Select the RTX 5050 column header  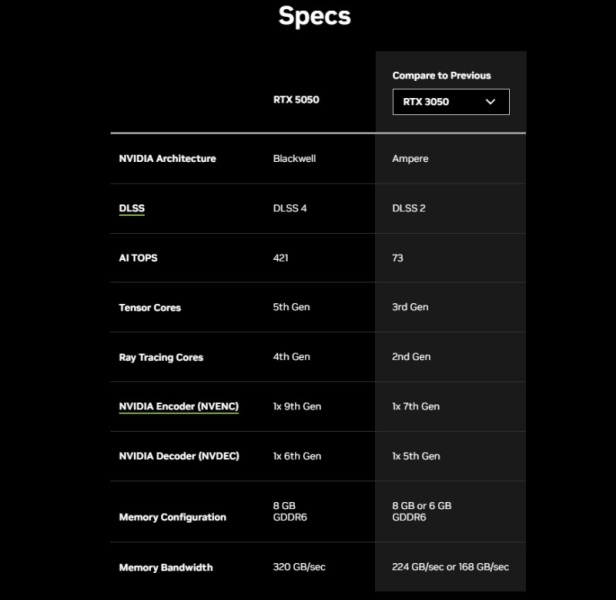296,100
